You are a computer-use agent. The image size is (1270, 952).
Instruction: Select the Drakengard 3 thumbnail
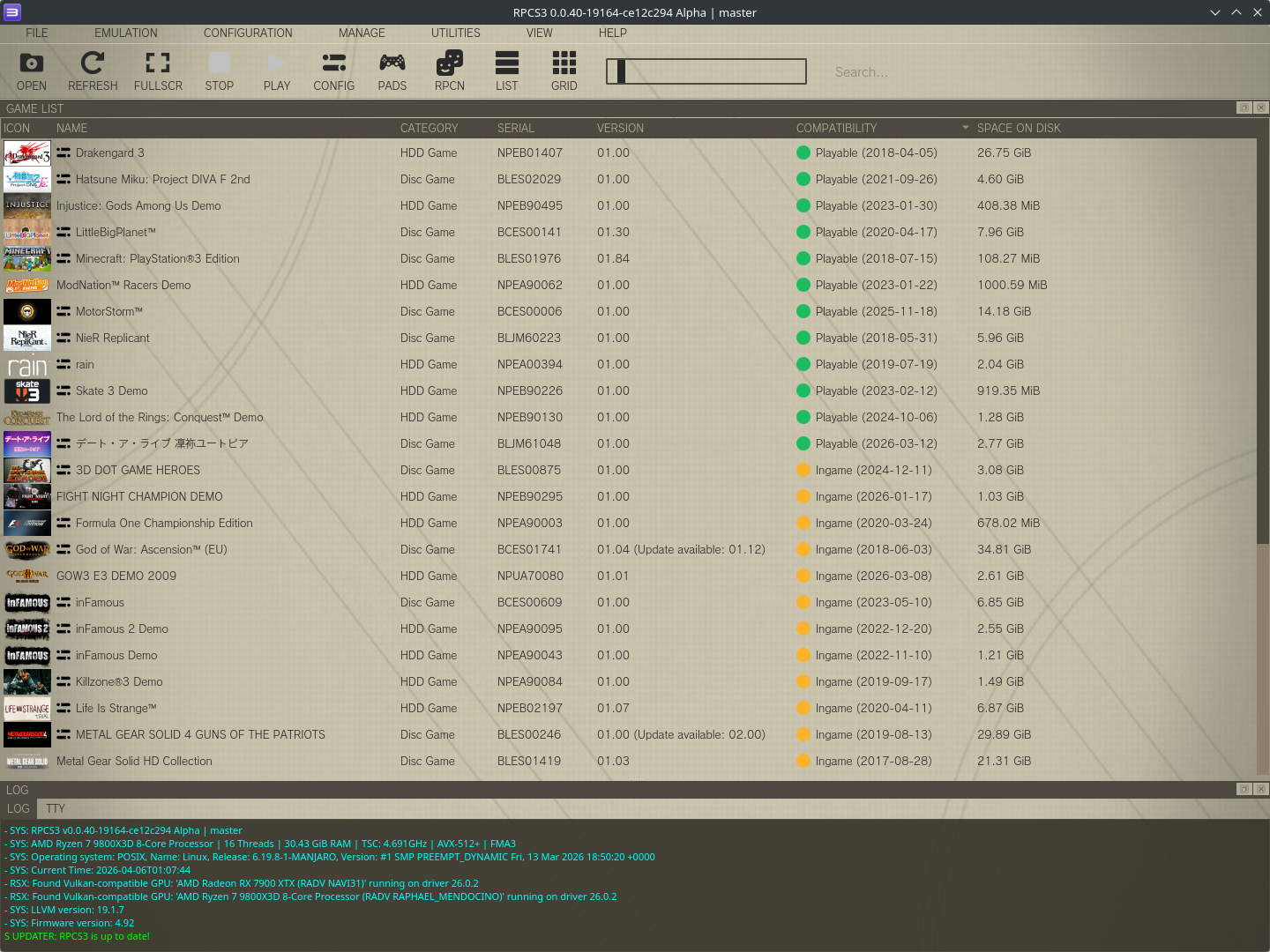(27, 152)
